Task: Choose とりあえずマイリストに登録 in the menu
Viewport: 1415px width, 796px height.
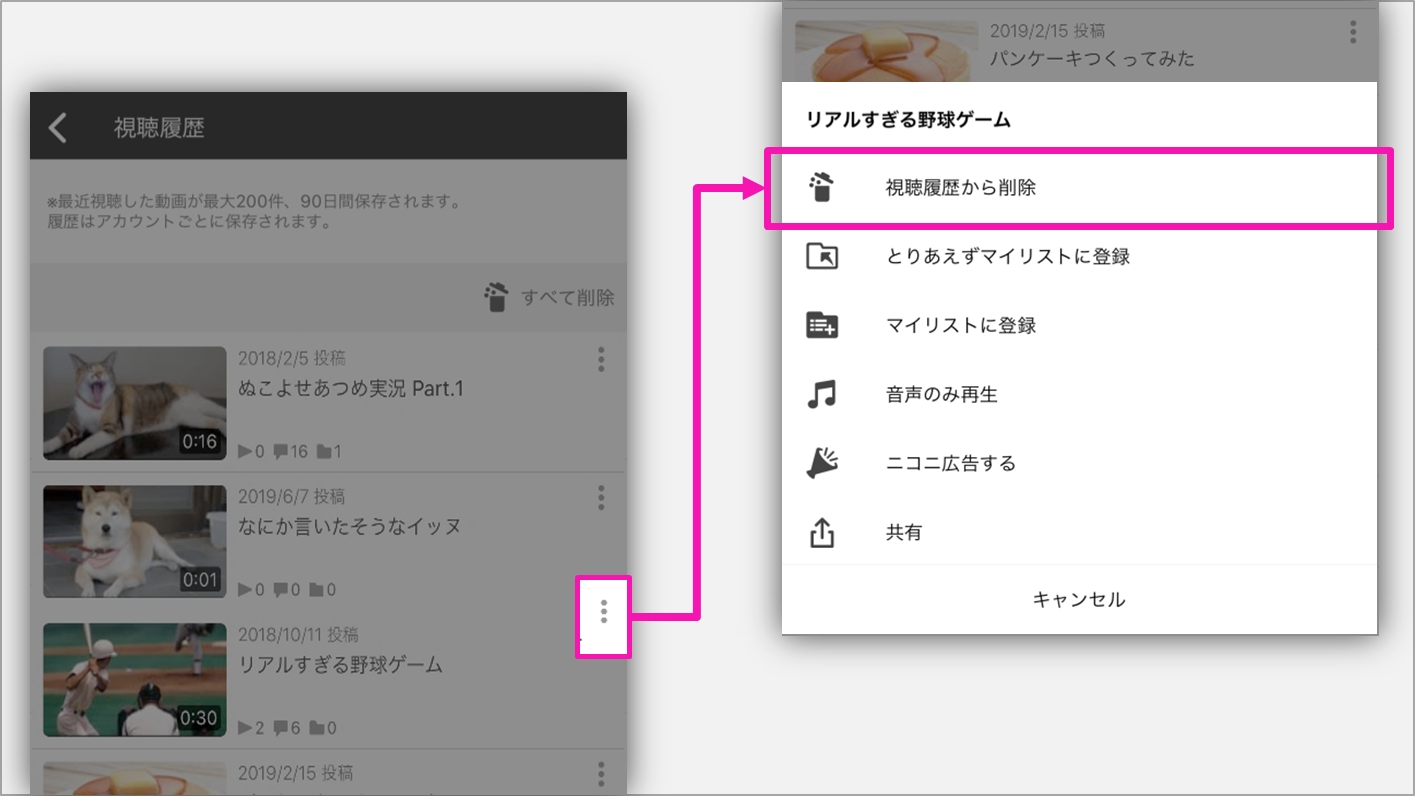Action: 1007,256
